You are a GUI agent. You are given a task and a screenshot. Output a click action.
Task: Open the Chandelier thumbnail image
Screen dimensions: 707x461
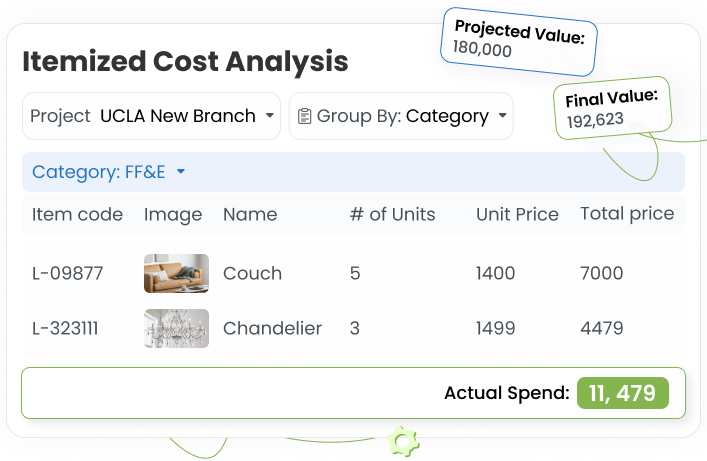pyautogui.click(x=176, y=328)
